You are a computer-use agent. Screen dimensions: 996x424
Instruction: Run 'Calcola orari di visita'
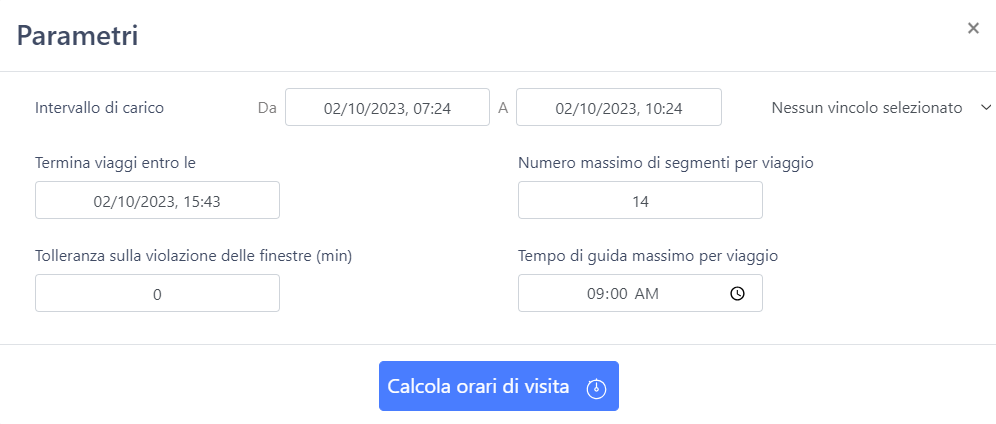(499, 386)
